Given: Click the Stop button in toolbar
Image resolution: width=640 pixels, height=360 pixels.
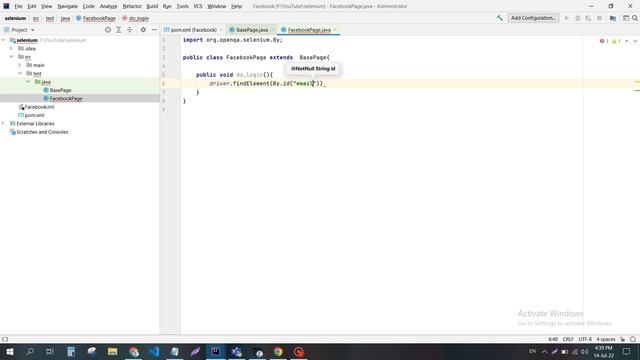Looking at the screenshot, I should 599,18.
